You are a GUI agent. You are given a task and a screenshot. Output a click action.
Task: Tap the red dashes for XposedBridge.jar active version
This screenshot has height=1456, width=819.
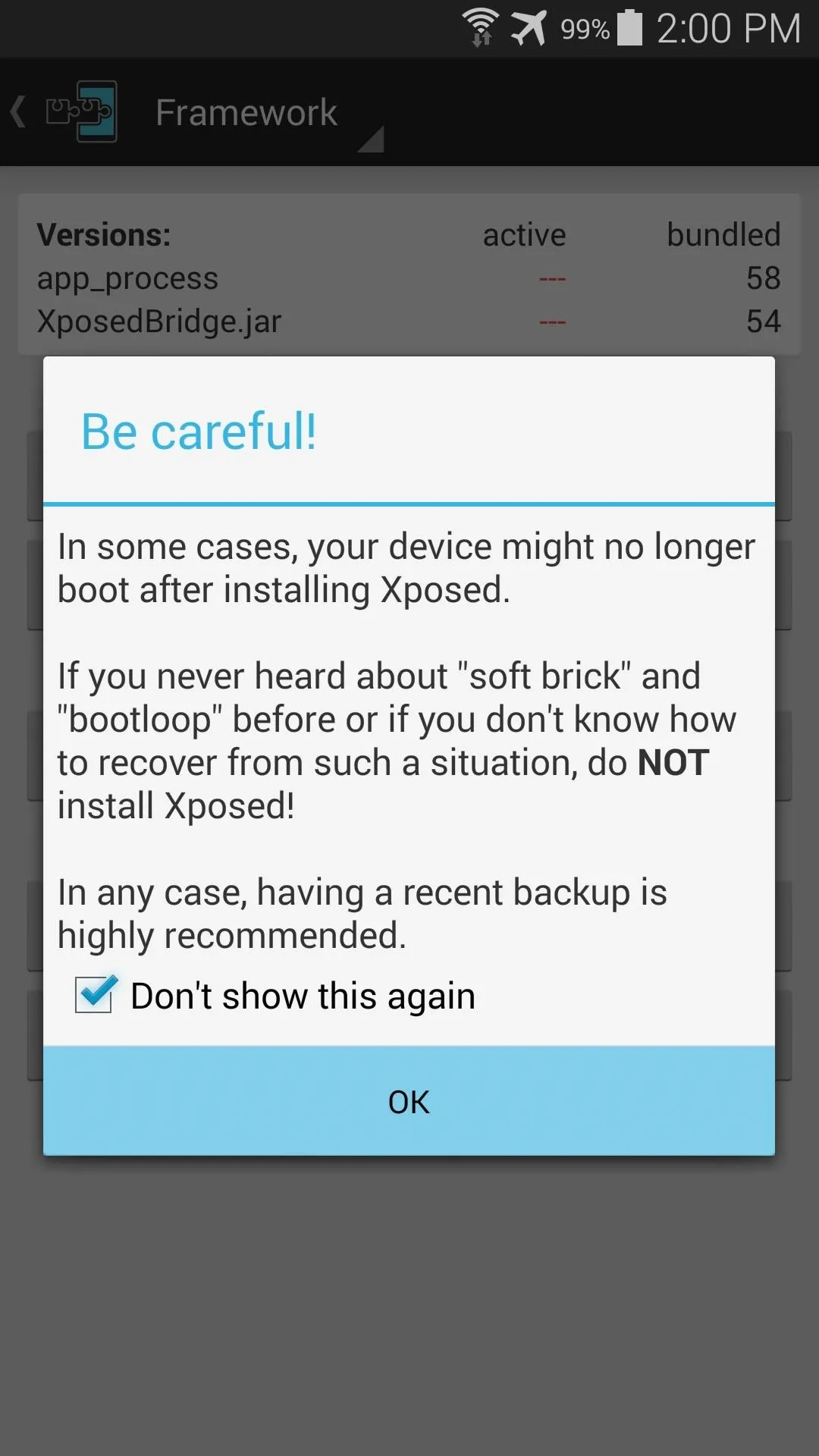point(552,322)
